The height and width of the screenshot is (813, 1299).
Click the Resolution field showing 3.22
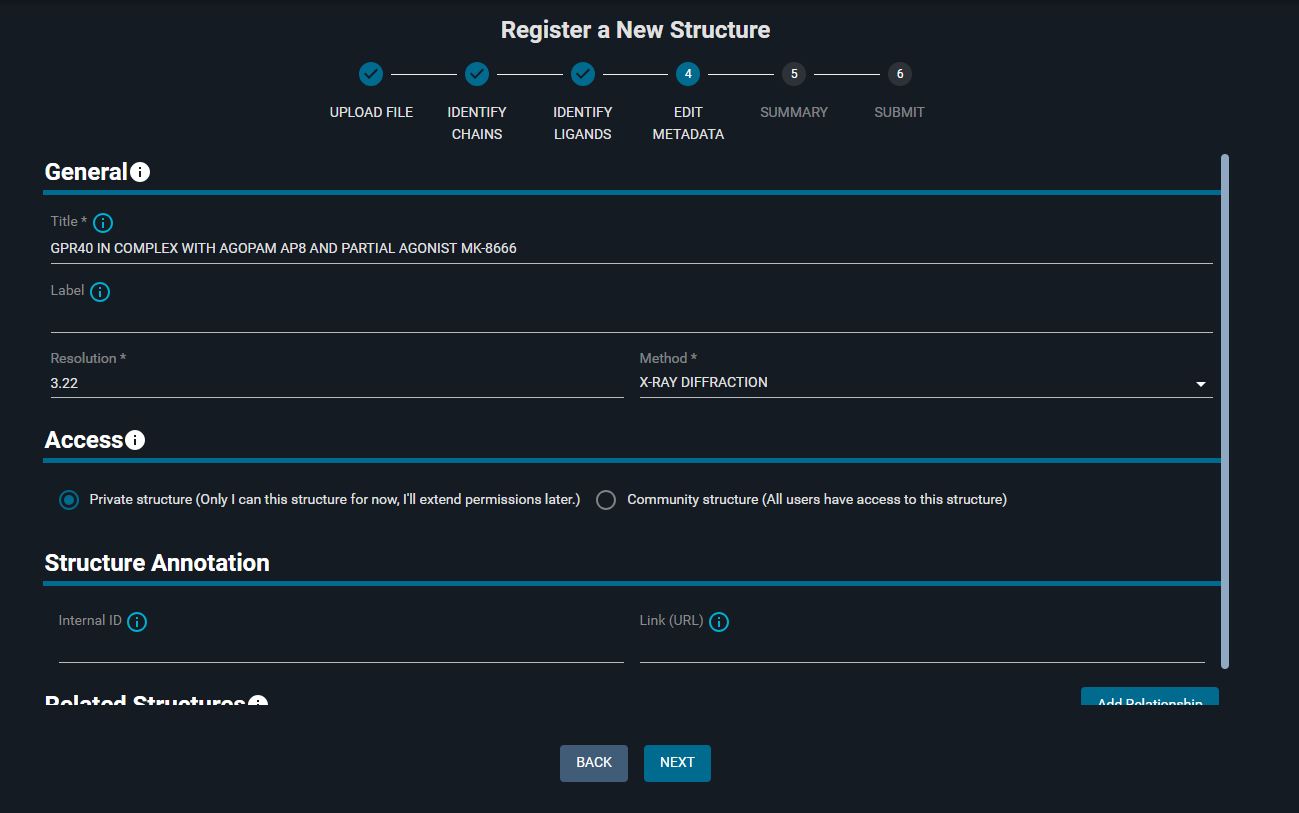(337, 383)
